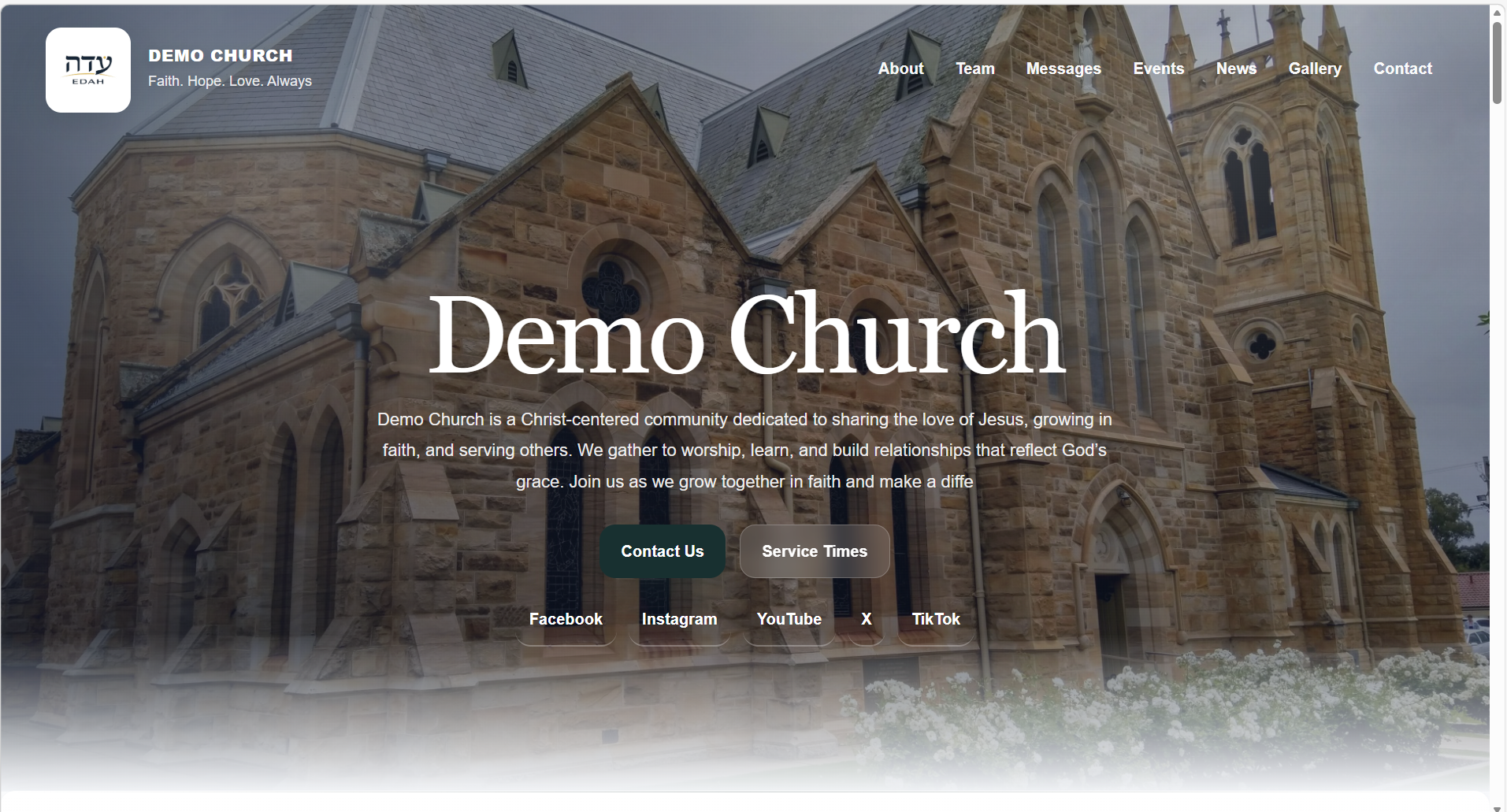Click Contact in the header menu
1507x812 pixels.
pos(1402,69)
